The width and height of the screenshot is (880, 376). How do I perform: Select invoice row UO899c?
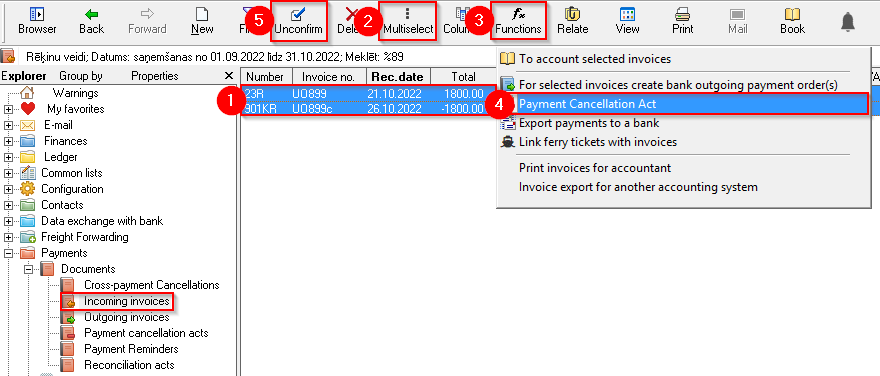point(369,108)
